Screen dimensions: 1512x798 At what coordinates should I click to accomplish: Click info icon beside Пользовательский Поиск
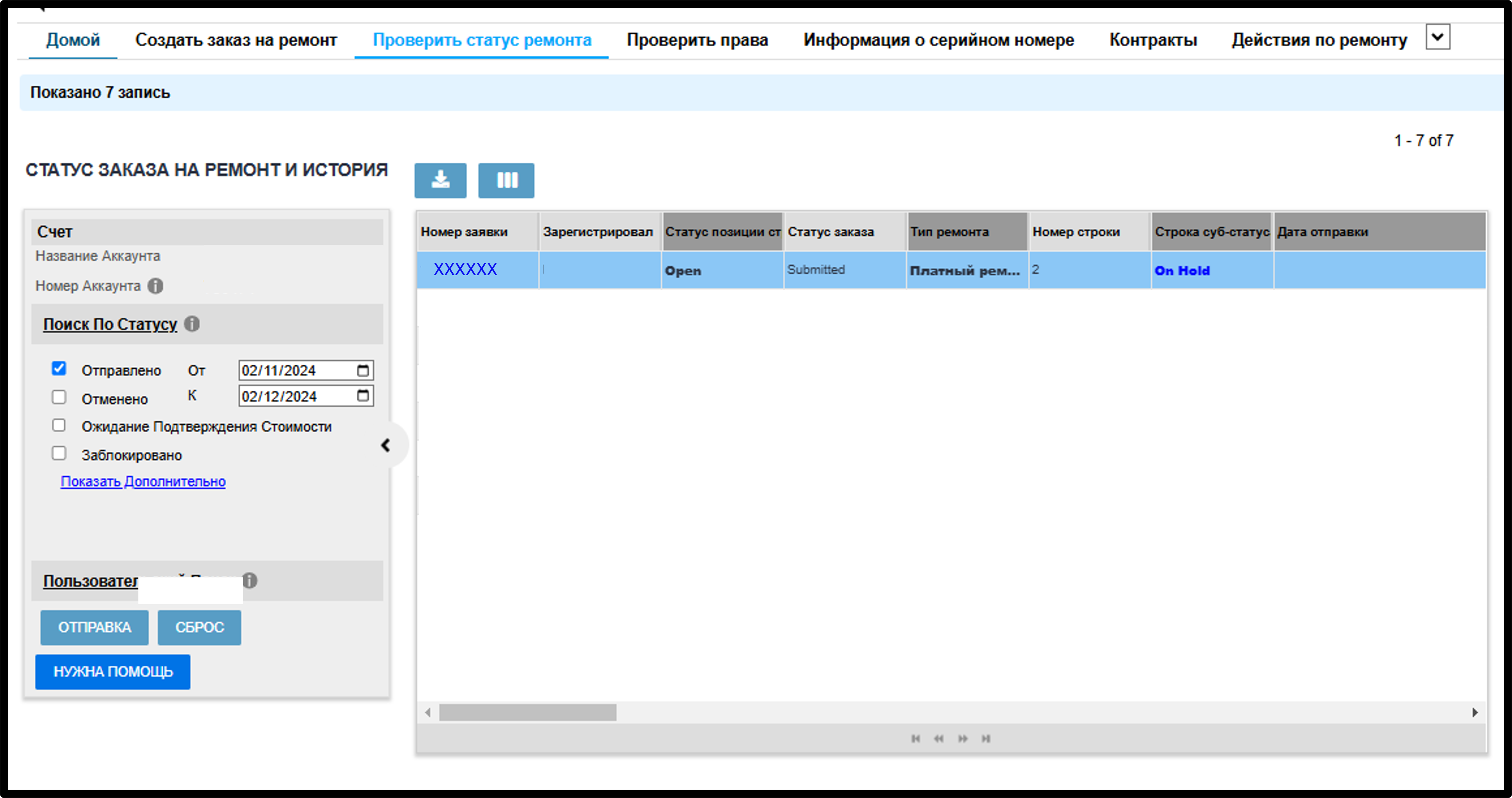point(250,580)
